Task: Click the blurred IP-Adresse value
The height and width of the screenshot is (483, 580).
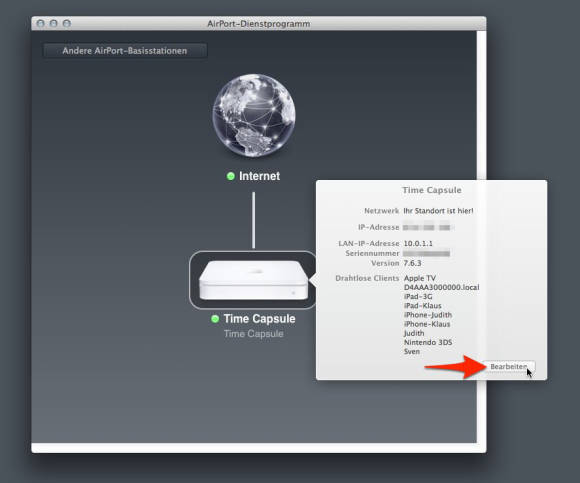Action: pyautogui.click(x=427, y=227)
